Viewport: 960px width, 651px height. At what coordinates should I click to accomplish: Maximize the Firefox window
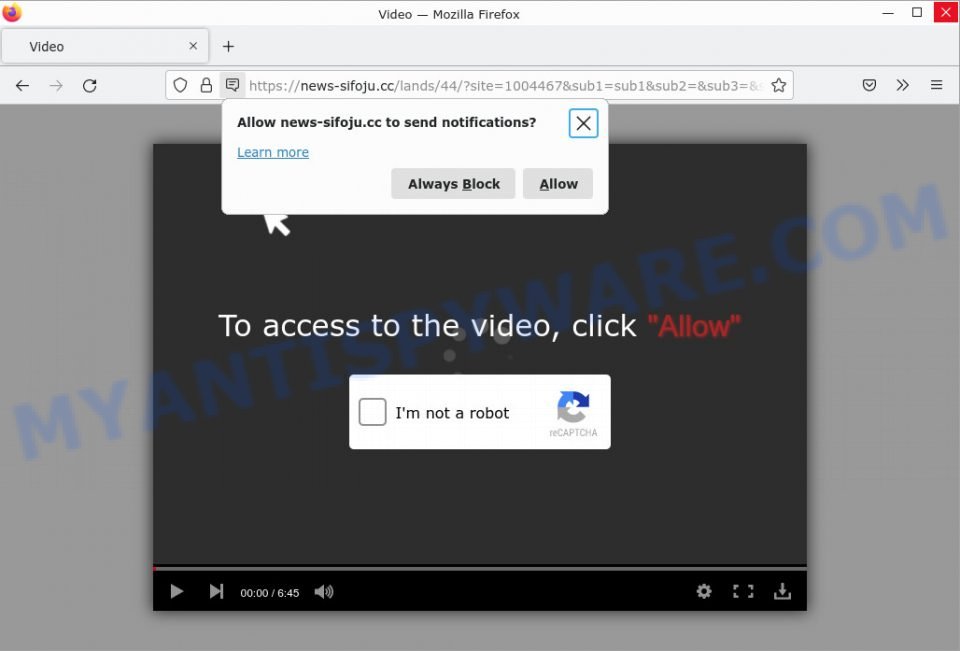[917, 12]
